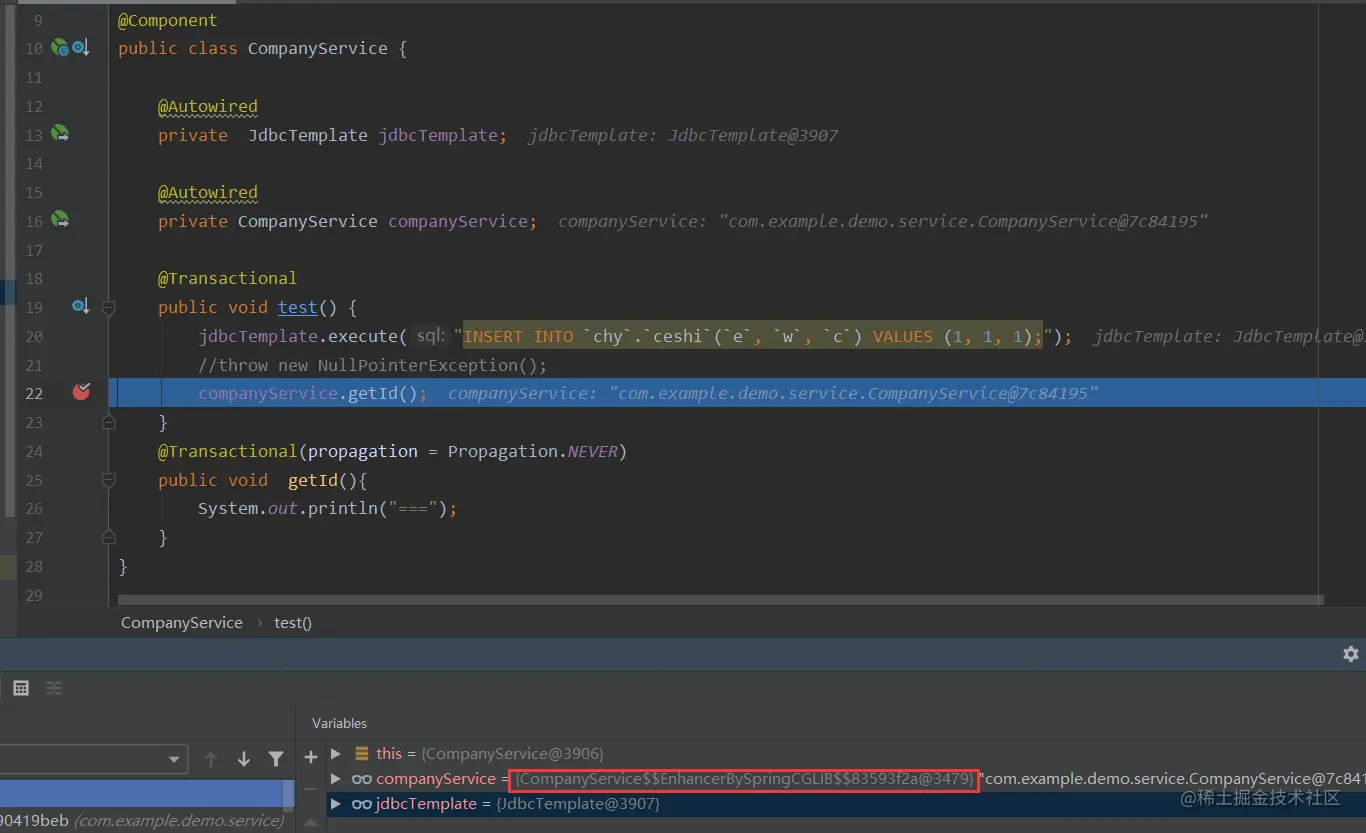Image resolution: width=1366 pixels, height=833 pixels.
Task: Click the implemented-in gutter marker on line 10
Action: (x=80, y=47)
